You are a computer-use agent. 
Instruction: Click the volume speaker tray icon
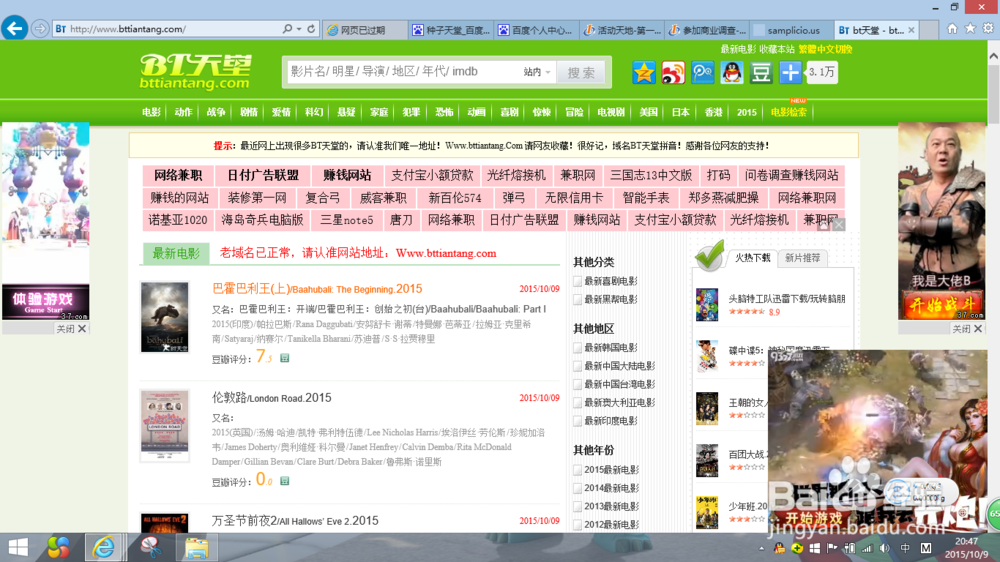(884, 548)
